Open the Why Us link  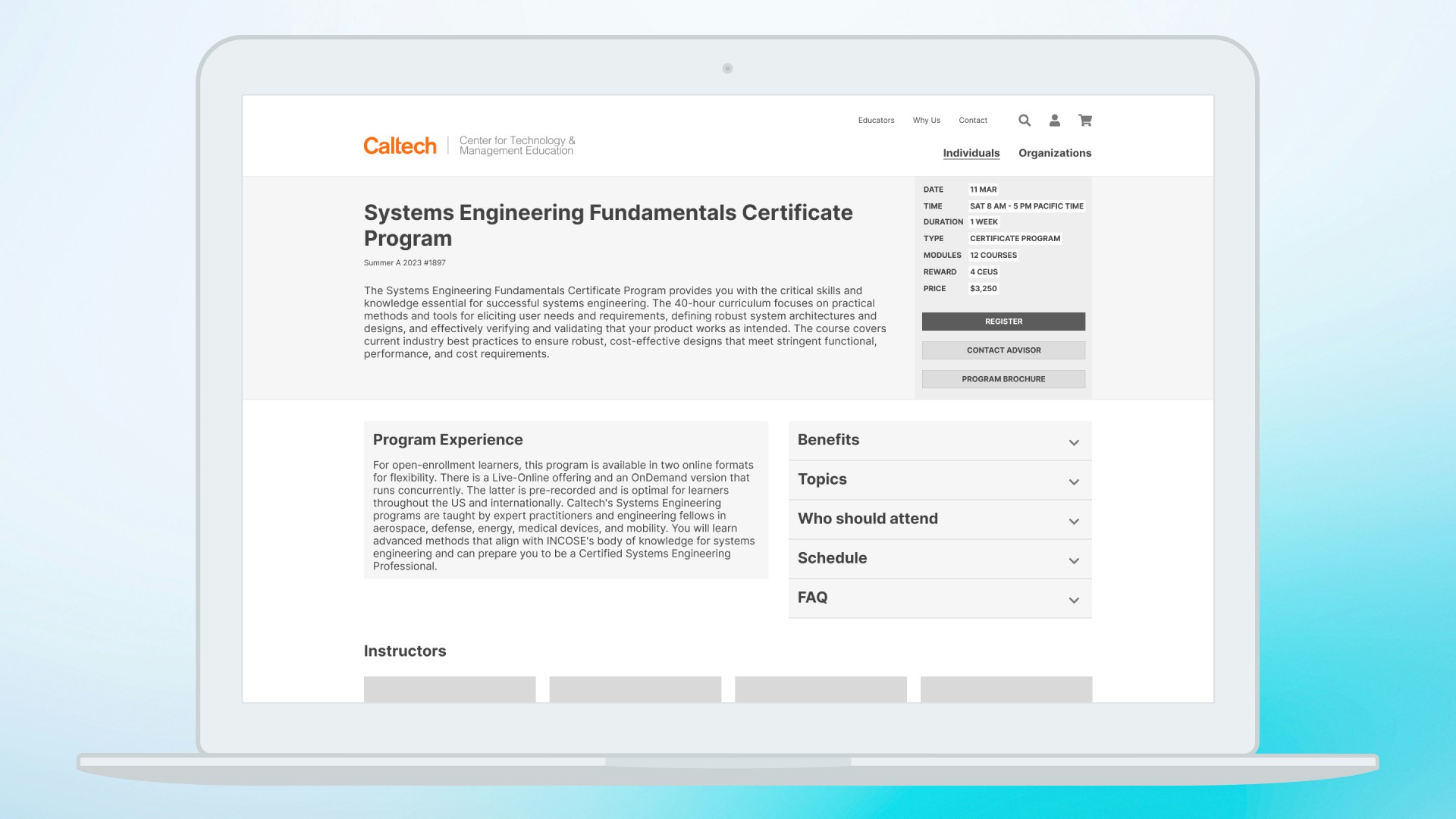coord(926,121)
